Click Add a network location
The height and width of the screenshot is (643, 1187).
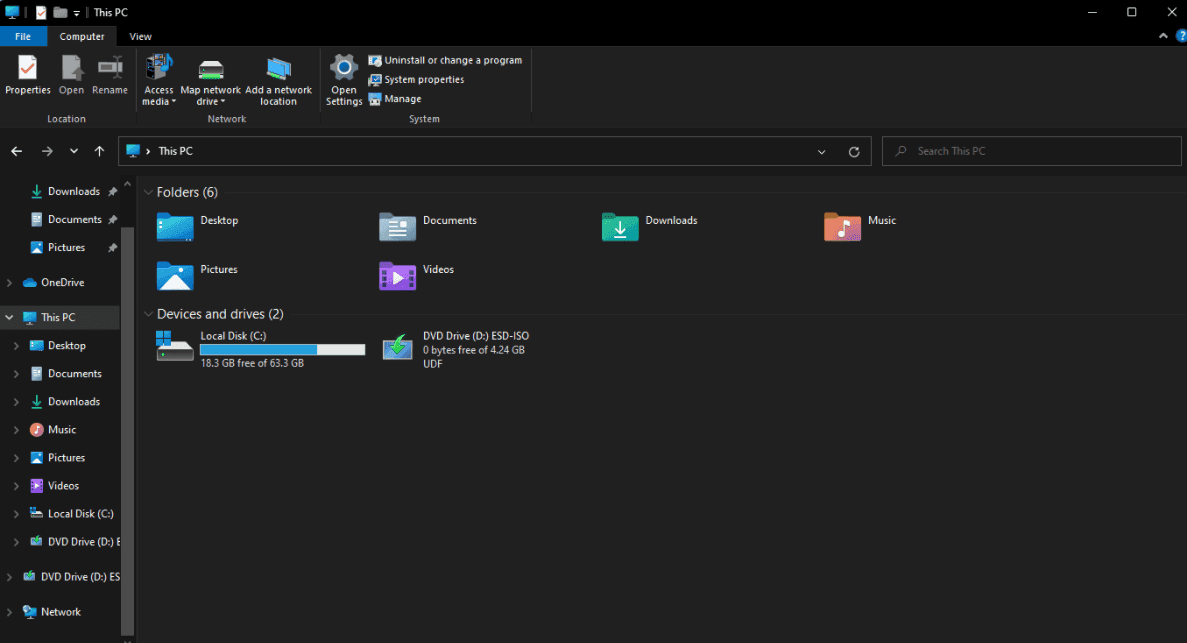click(x=279, y=80)
